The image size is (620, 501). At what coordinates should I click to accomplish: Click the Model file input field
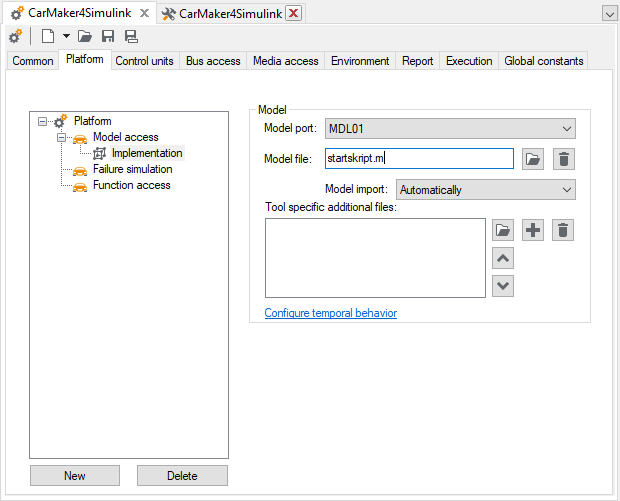click(419, 159)
